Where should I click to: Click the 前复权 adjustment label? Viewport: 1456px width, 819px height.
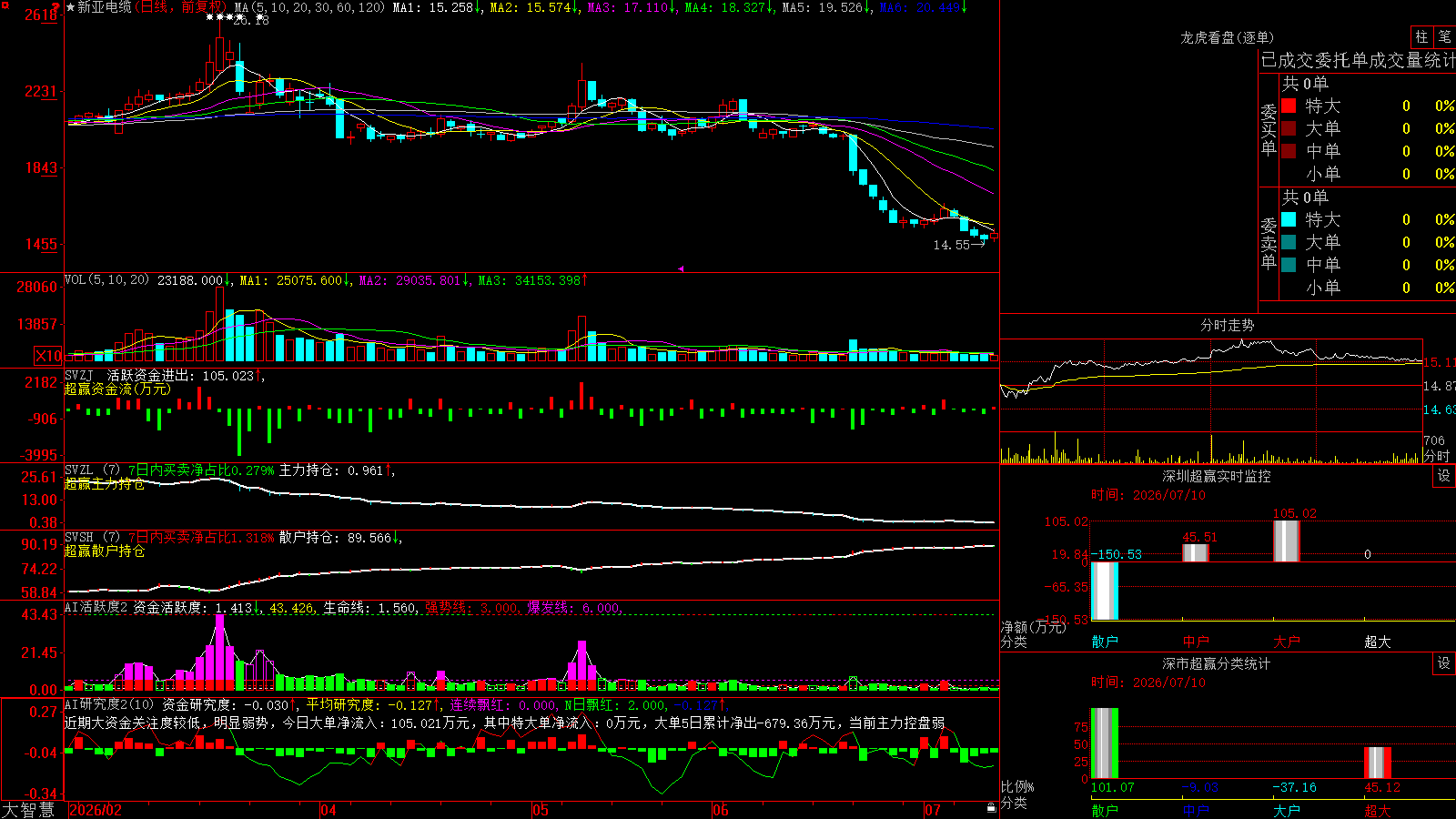202,7
